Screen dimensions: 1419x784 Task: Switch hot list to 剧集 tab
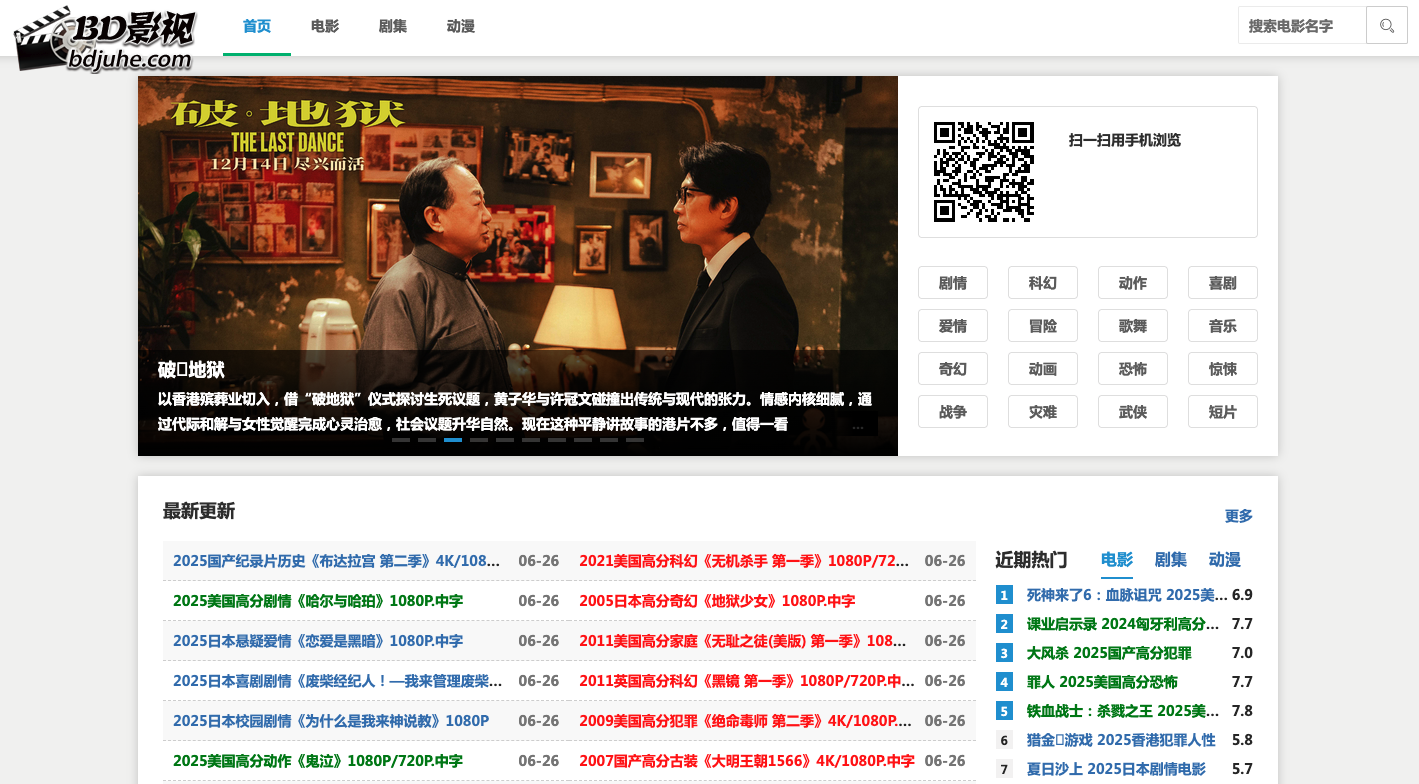click(1171, 560)
